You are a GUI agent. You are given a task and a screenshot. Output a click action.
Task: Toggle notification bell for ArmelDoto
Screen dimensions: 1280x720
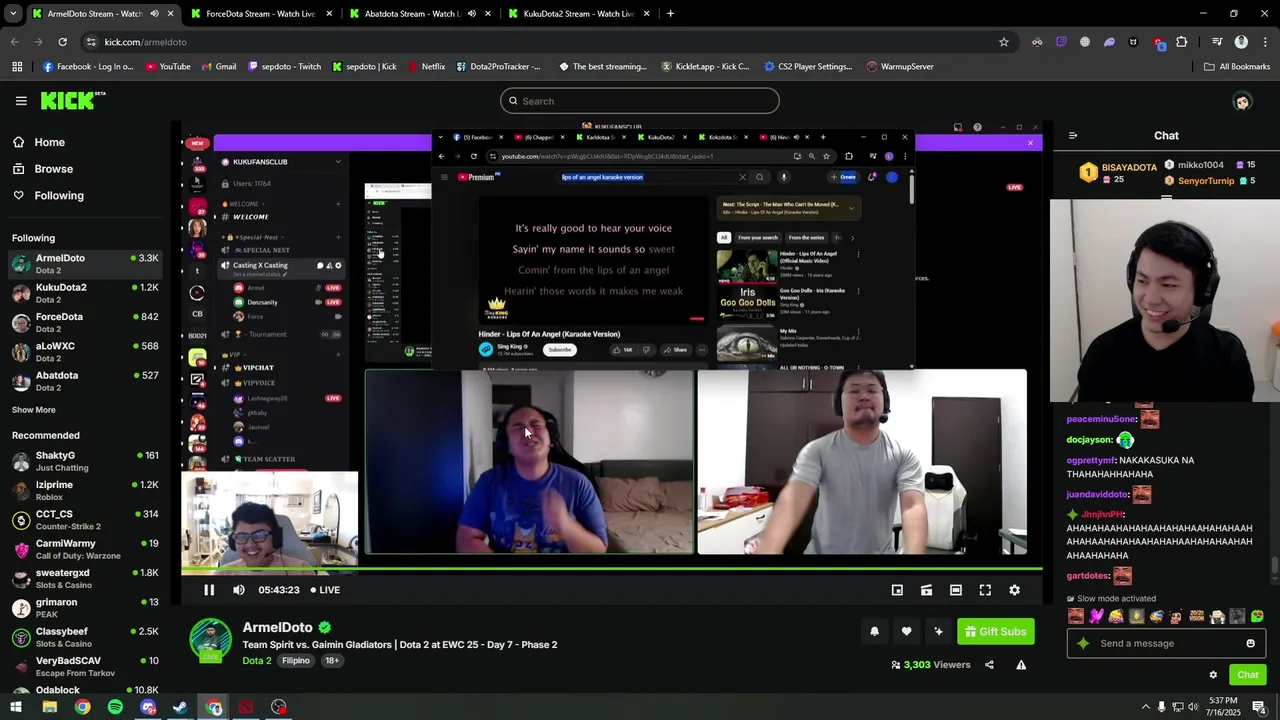point(874,632)
